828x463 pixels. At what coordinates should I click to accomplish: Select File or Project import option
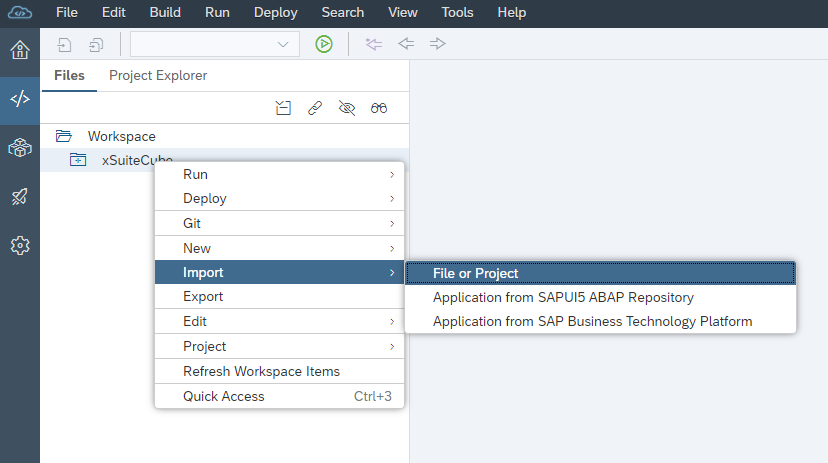tap(600, 273)
